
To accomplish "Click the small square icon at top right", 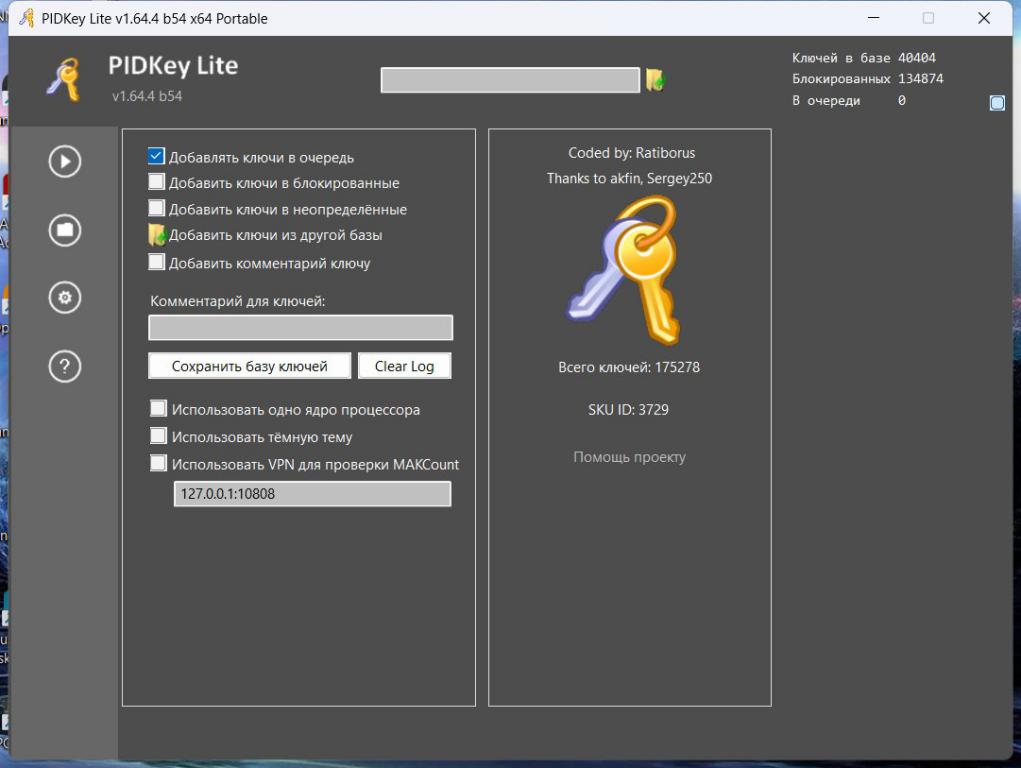I will [996, 102].
